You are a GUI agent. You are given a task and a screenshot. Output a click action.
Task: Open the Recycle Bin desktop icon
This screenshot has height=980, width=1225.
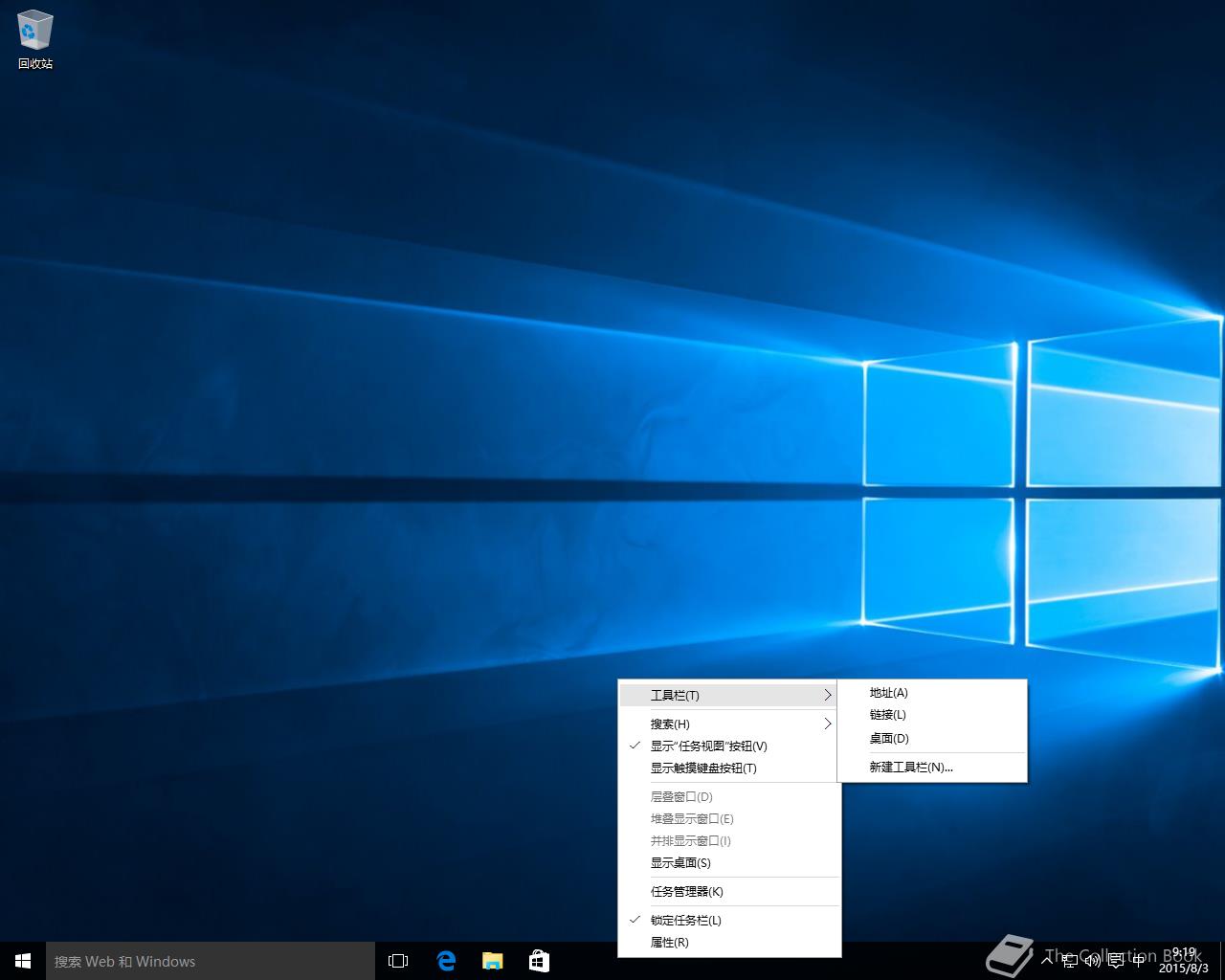[x=35, y=40]
